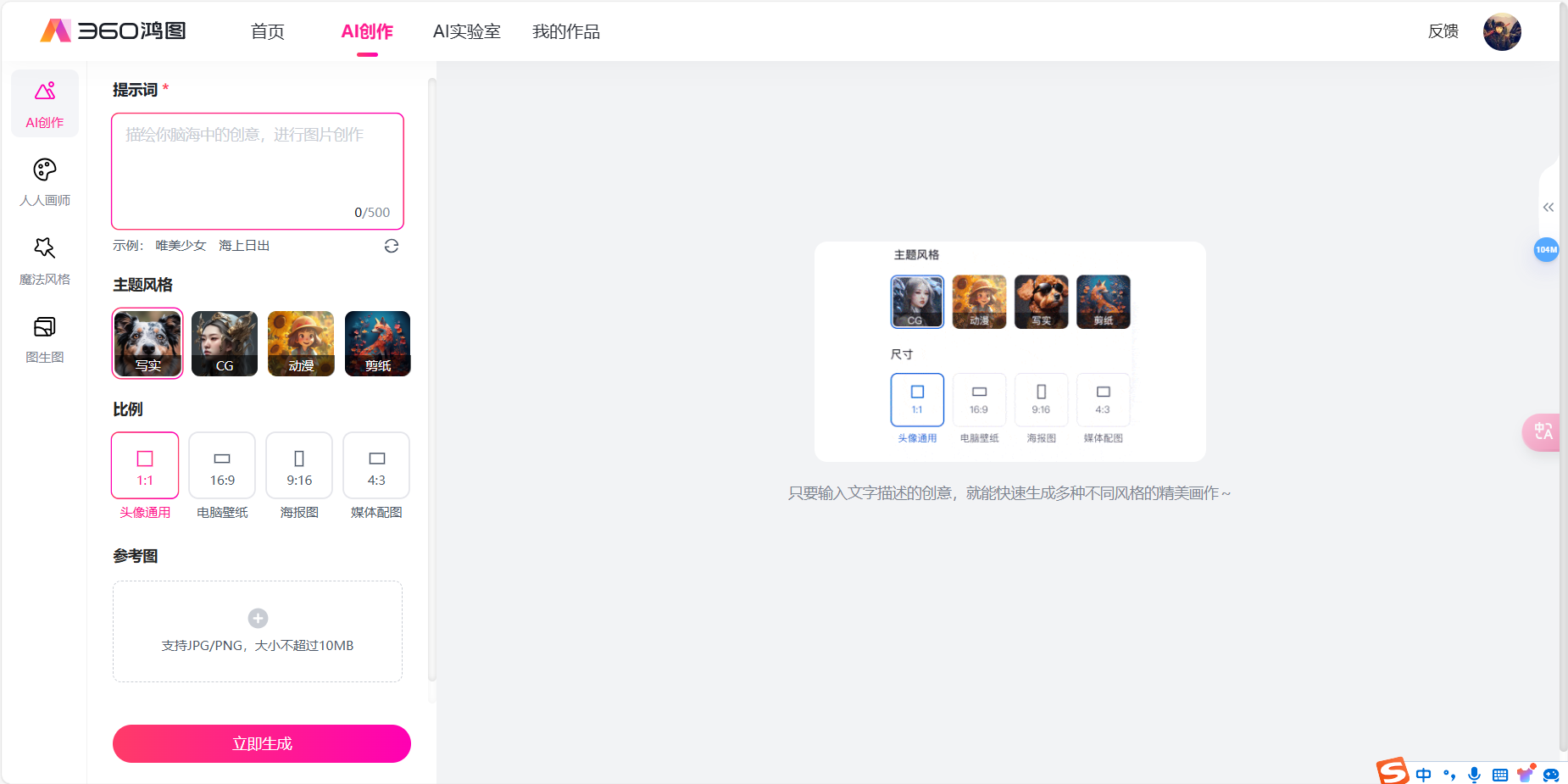The width and height of the screenshot is (1568, 784).
Task: Select the 写实 theme style
Action: point(147,343)
